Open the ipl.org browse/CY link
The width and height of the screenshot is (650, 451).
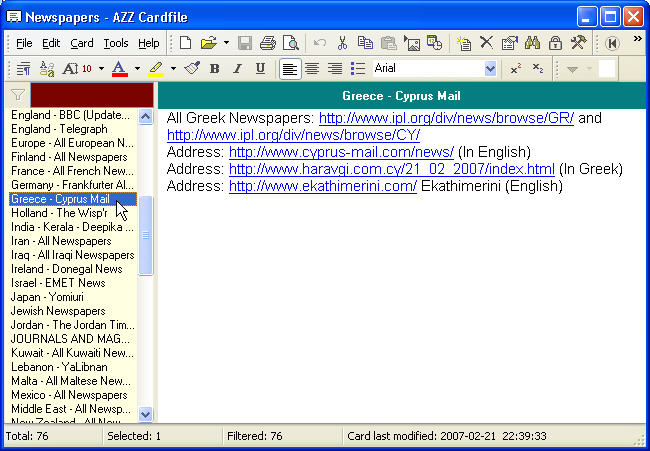click(293, 135)
